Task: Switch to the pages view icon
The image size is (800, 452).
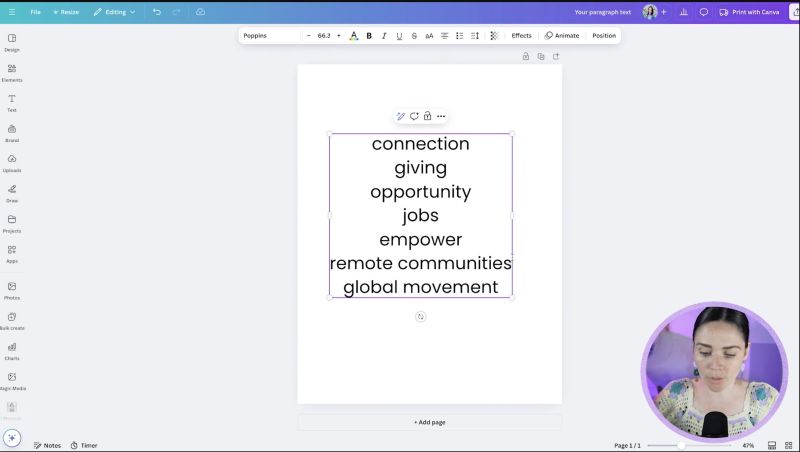Action: (x=772, y=445)
